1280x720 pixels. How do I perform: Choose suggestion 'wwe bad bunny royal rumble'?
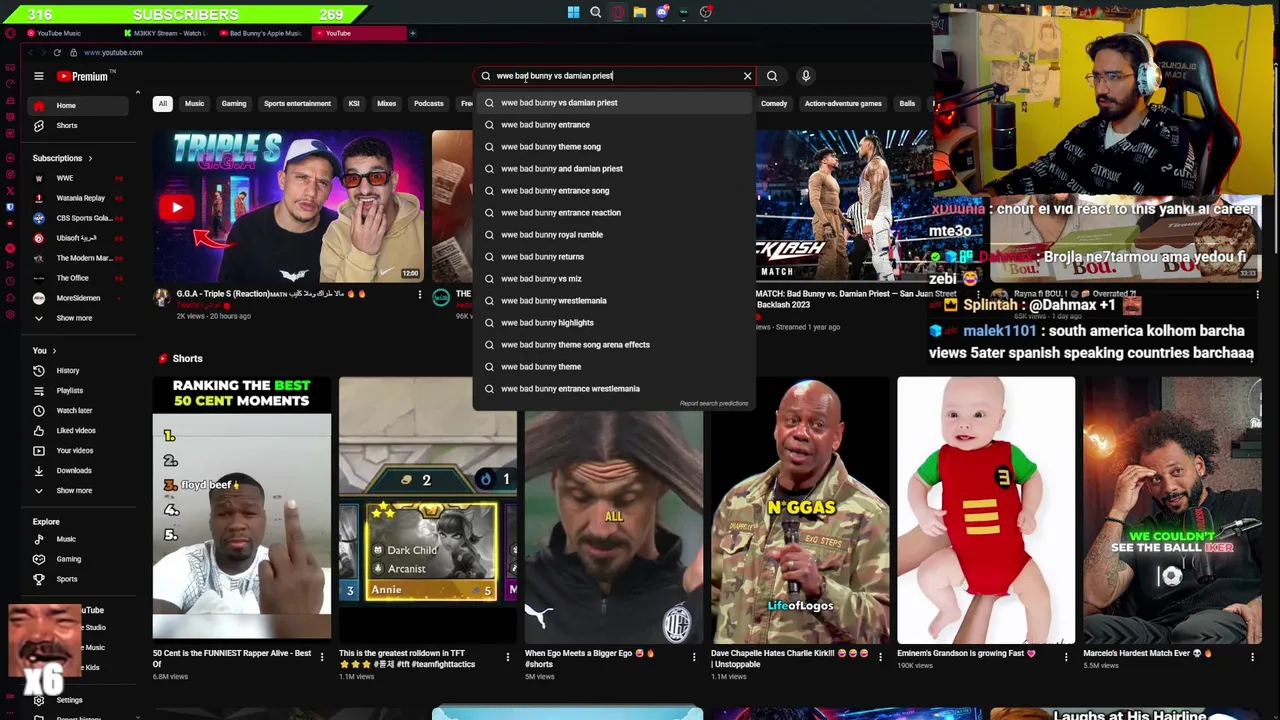click(x=612, y=235)
